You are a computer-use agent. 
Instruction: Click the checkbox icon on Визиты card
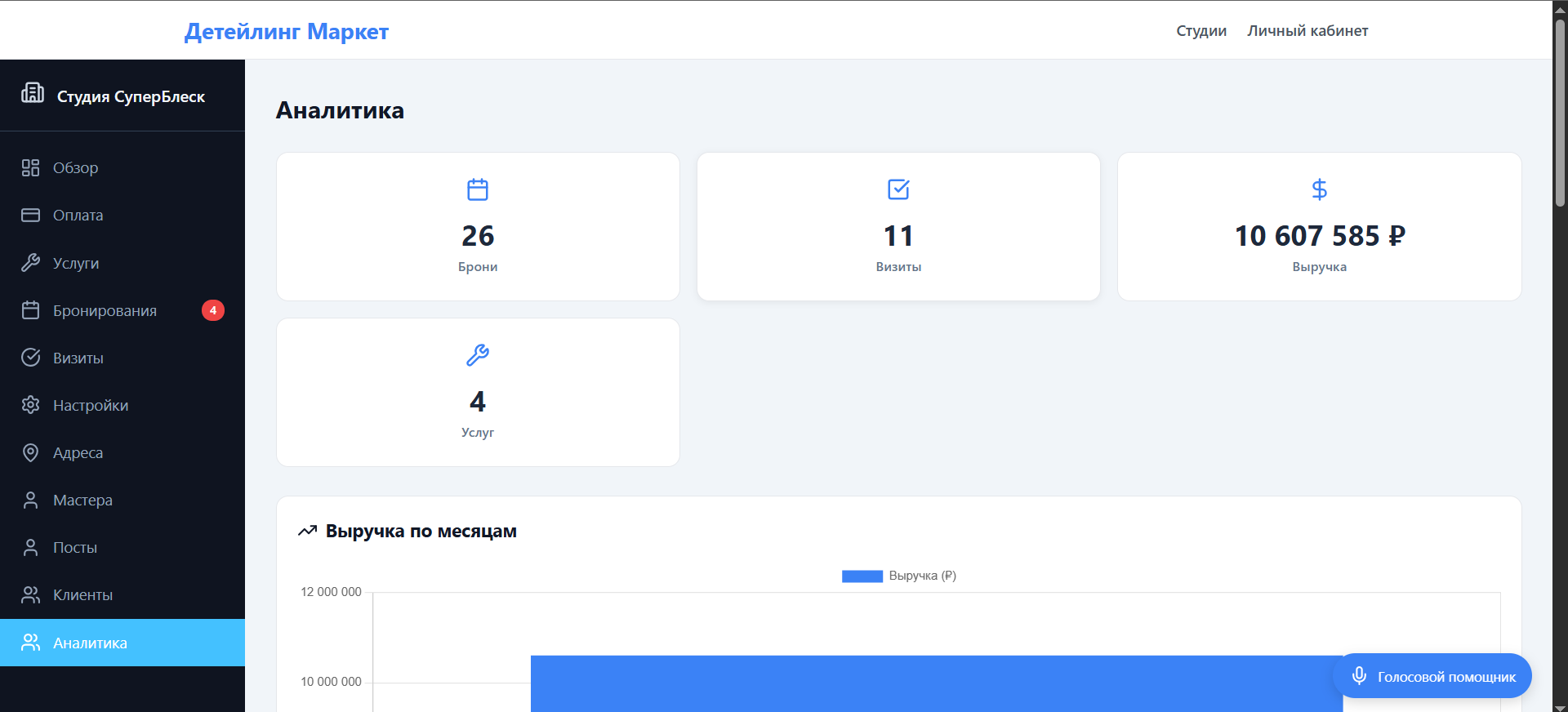click(898, 189)
